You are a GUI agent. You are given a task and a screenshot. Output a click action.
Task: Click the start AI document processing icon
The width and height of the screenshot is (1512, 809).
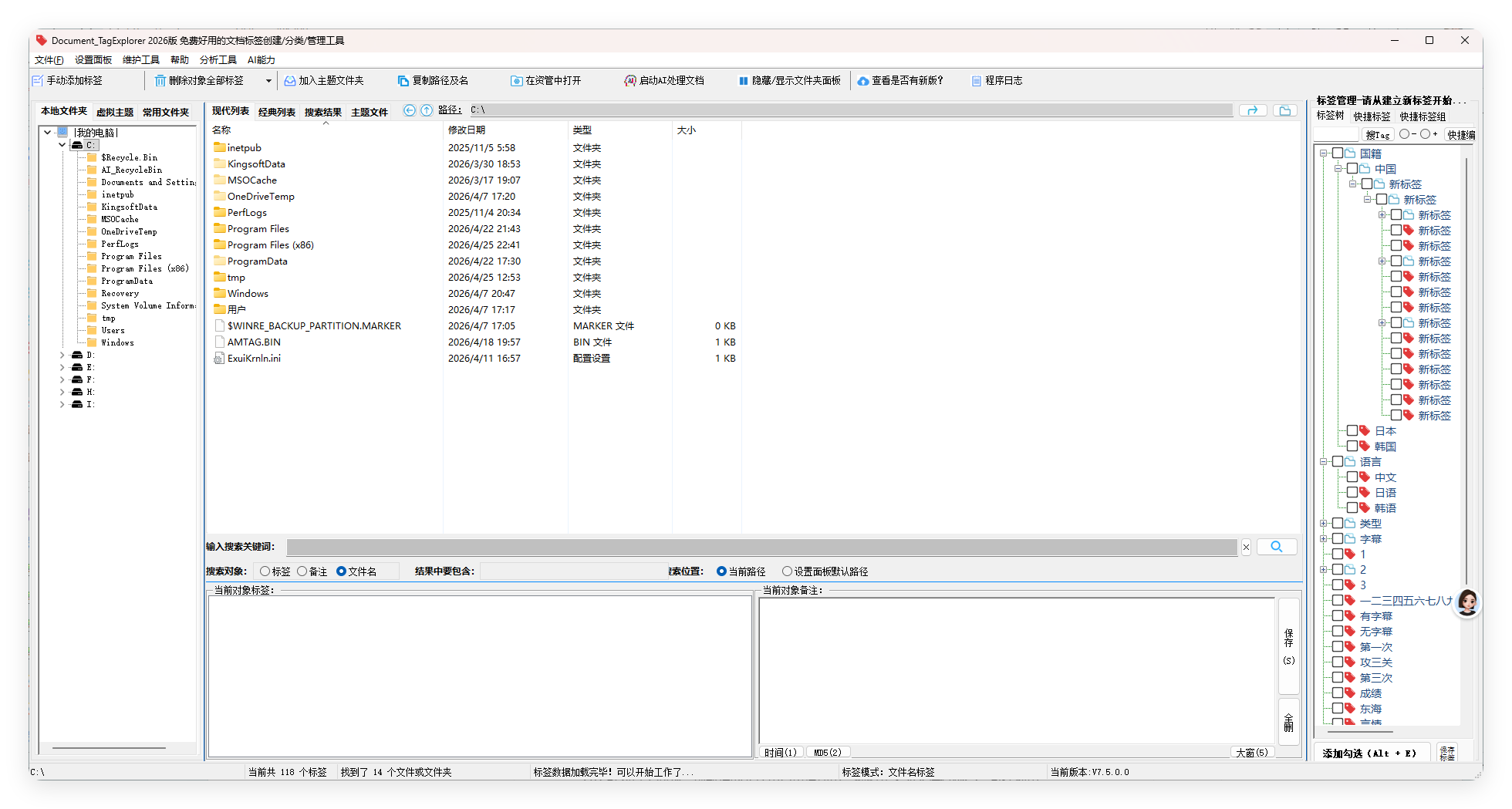(x=630, y=81)
